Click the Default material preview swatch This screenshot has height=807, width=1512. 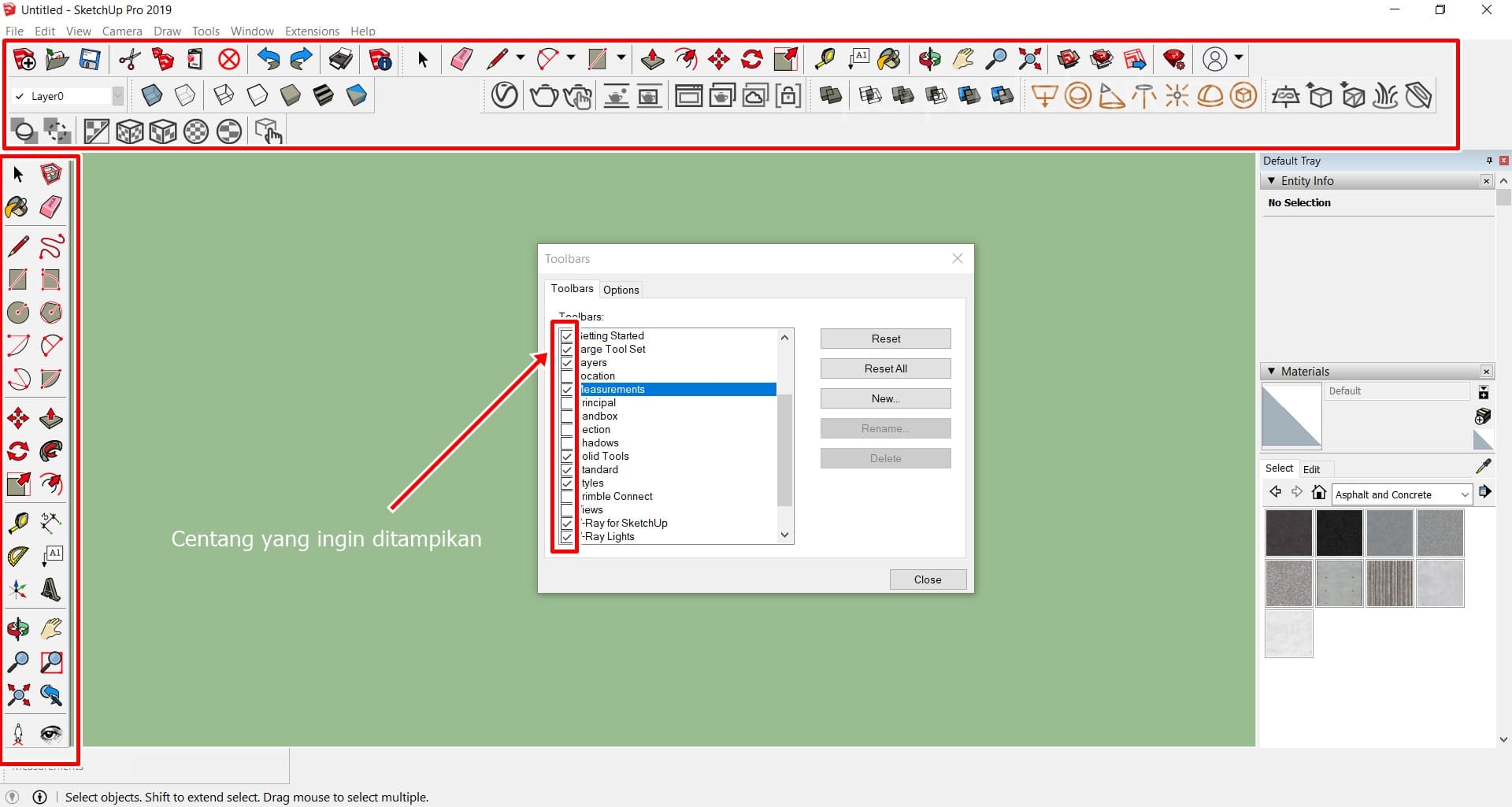tap(1291, 416)
